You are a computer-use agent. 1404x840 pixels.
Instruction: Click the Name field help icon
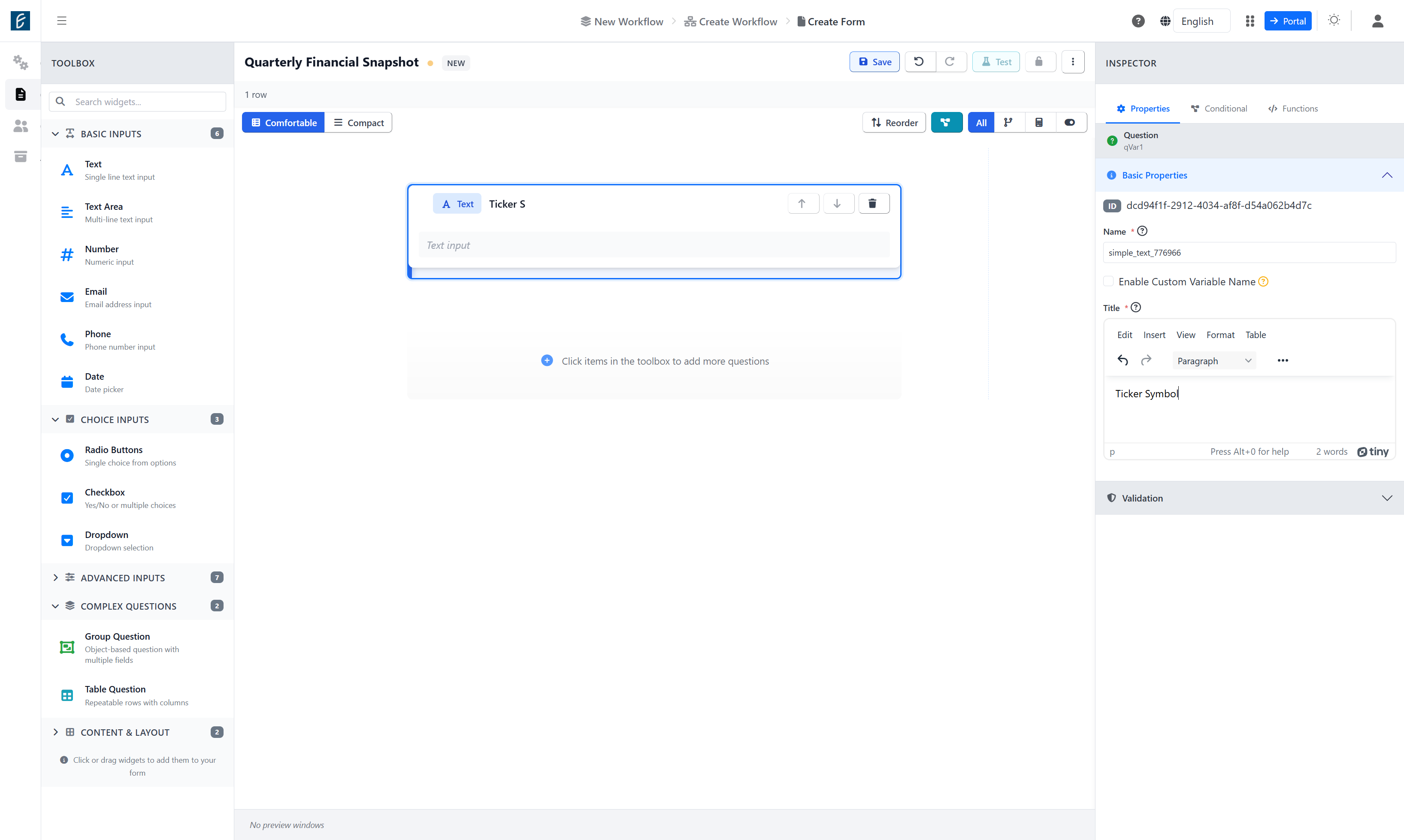click(x=1142, y=231)
